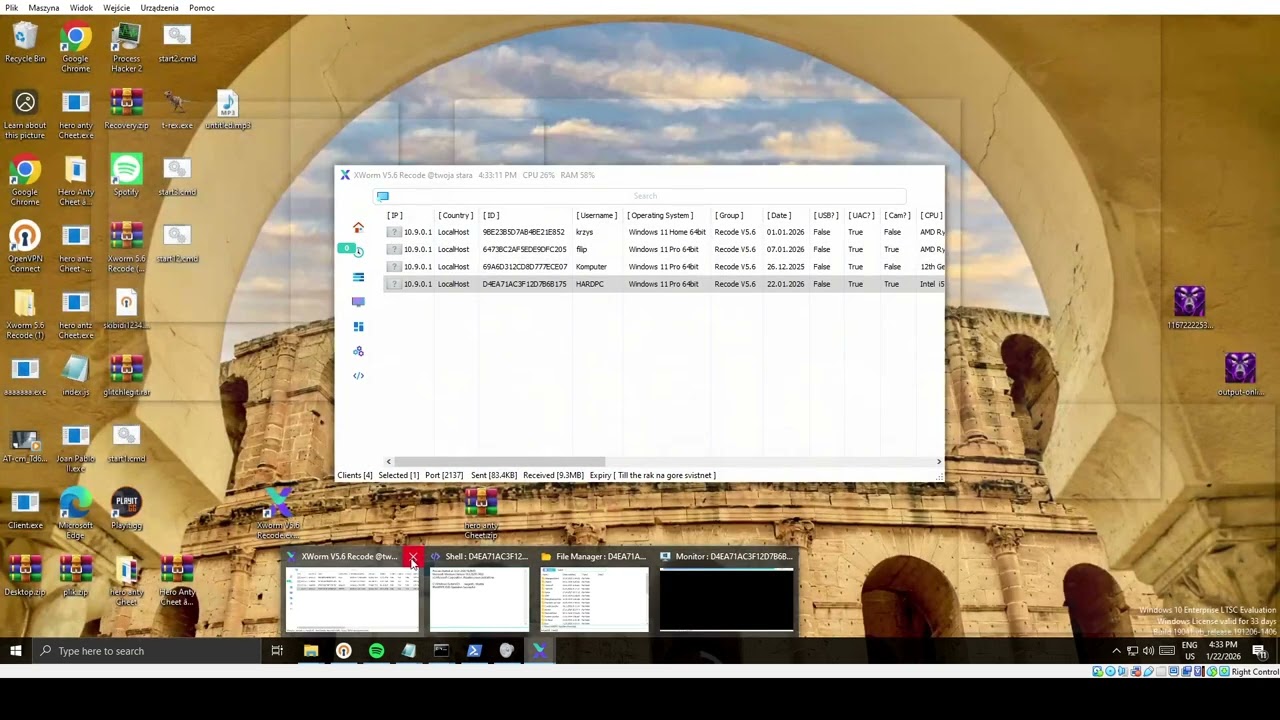Sort clients by the [Date] column
The height and width of the screenshot is (720, 1280).
point(779,215)
